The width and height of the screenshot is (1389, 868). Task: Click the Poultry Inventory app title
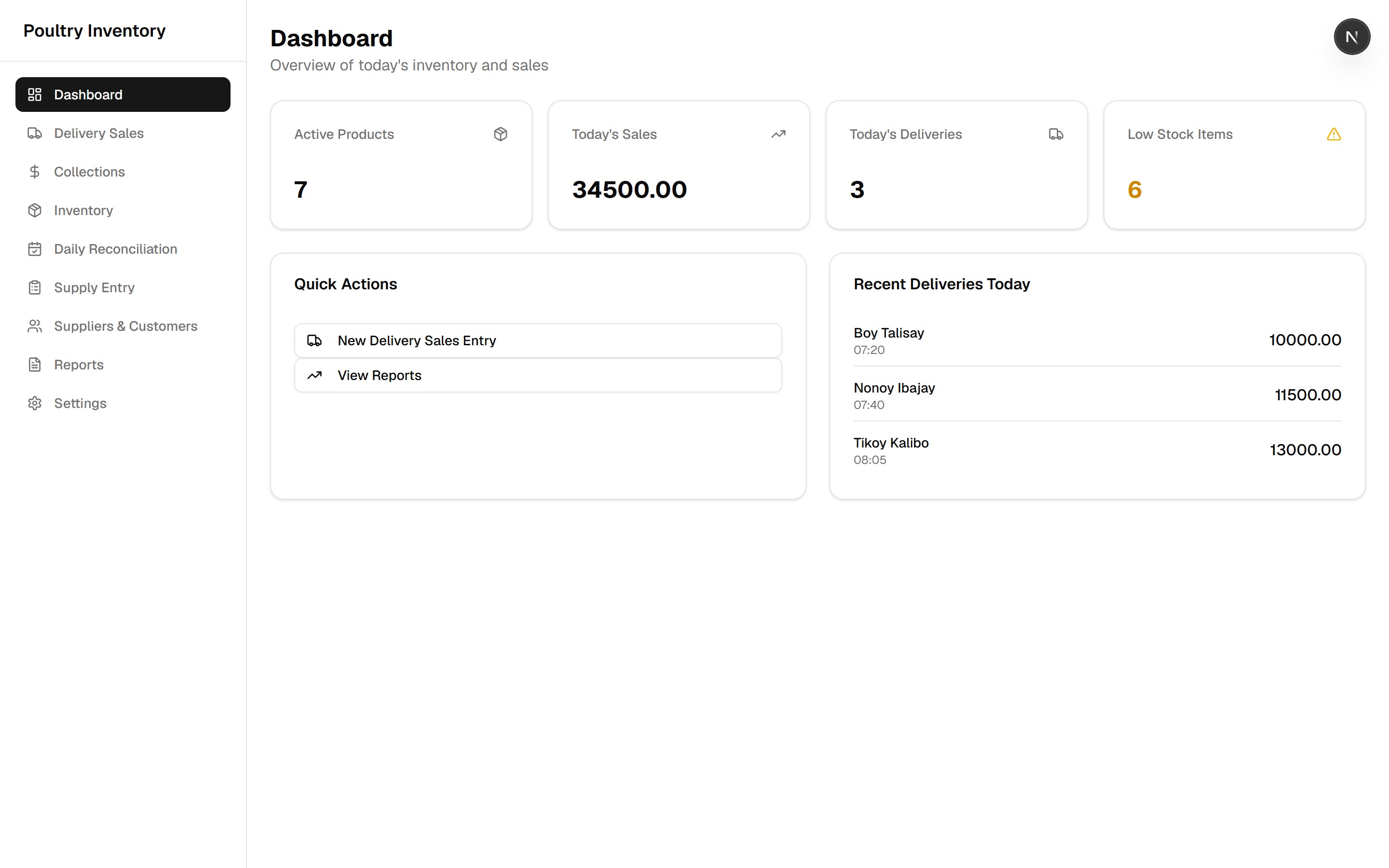click(x=94, y=30)
